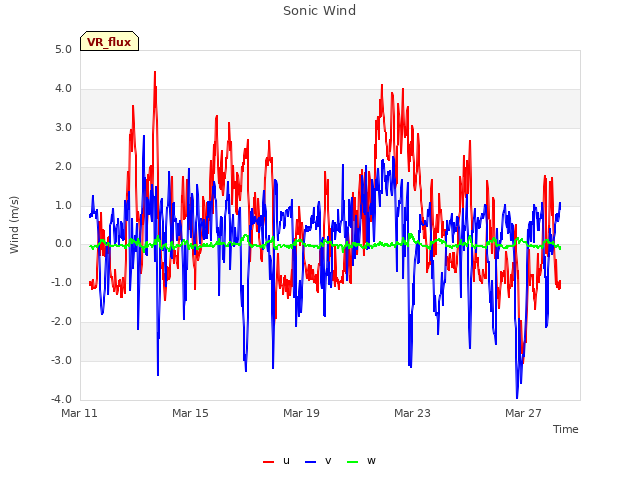The height and width of the screenshot is (480, 640).
Task: Click the '1.0' y-axis tick label
Action: (x=63, y=205)
